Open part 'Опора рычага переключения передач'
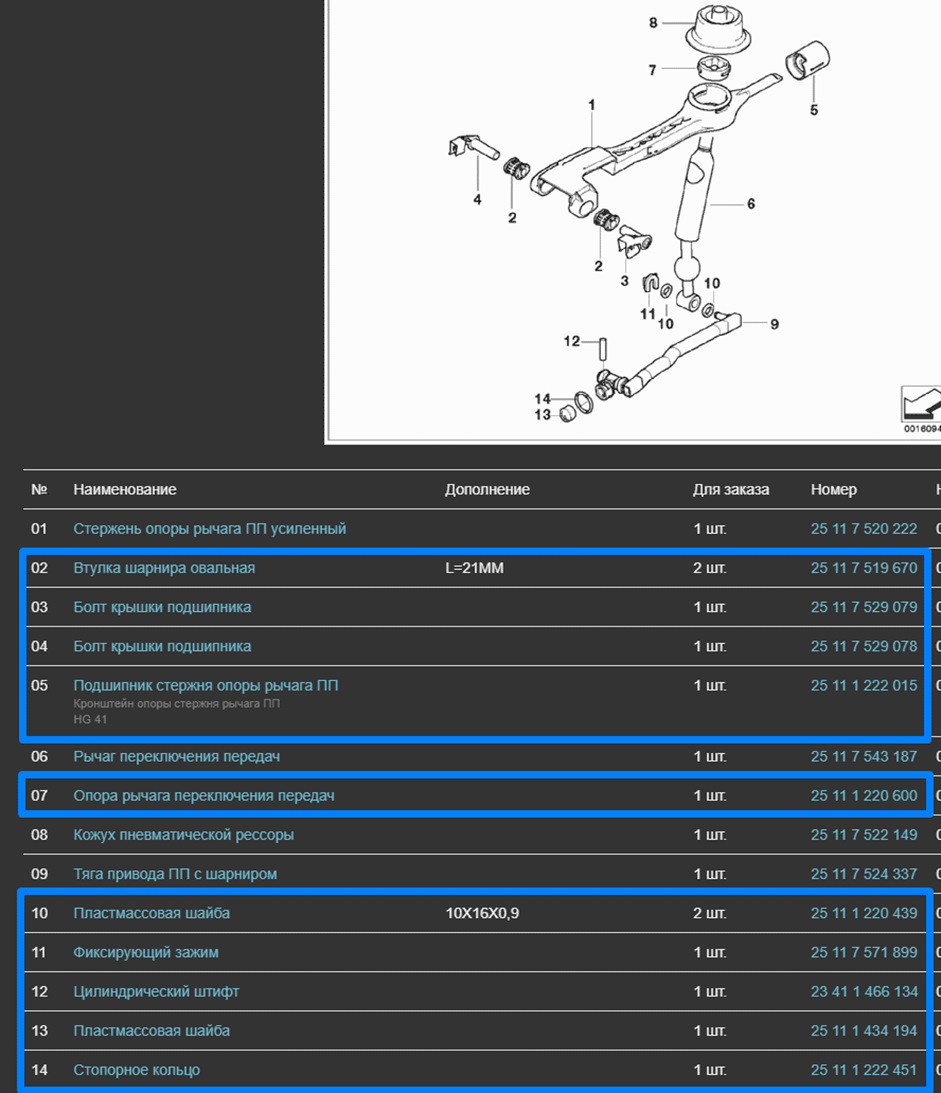 (x=204, y=795)
